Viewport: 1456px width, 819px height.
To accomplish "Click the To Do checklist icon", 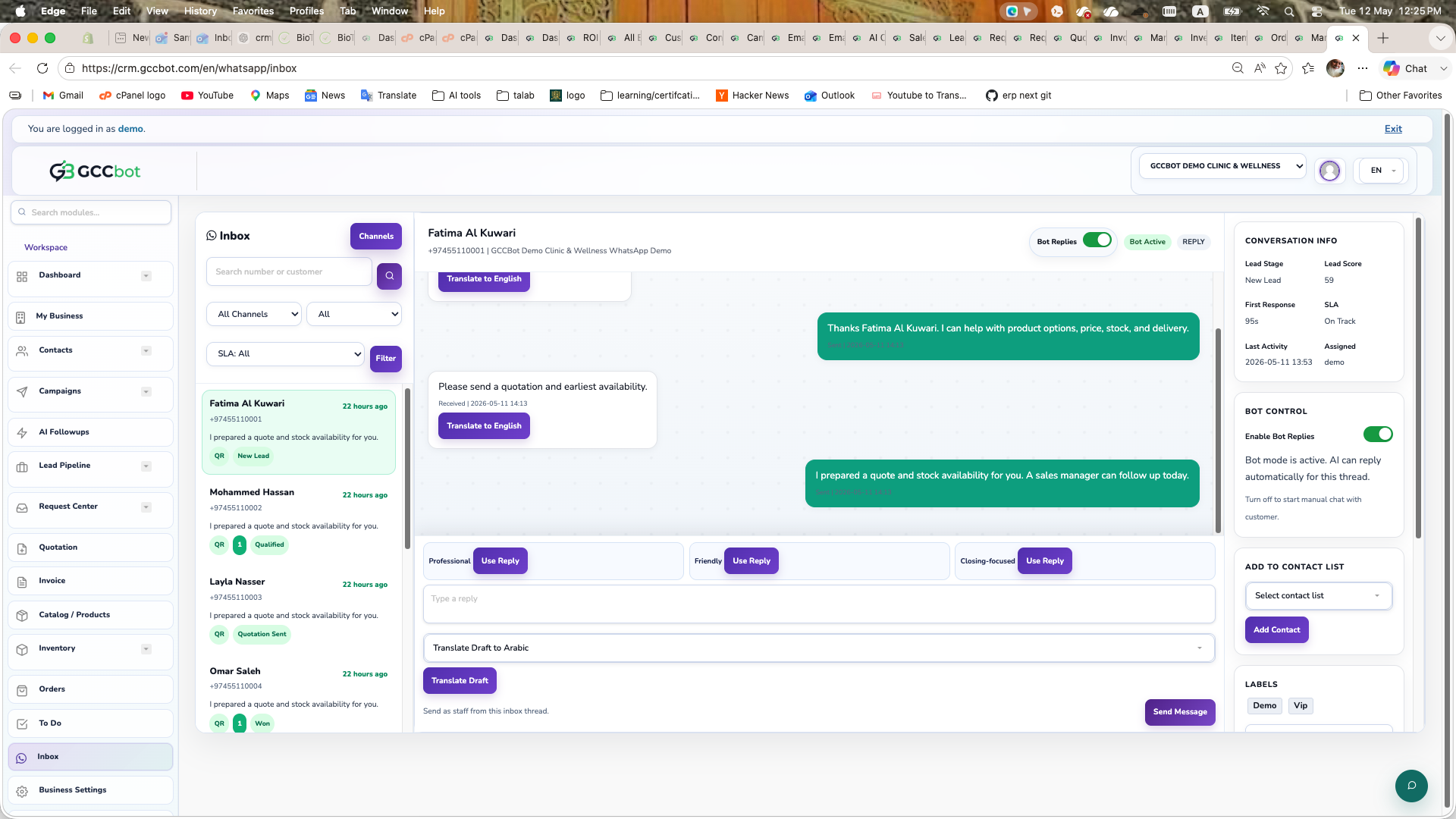I will click(x=22, y=723).
